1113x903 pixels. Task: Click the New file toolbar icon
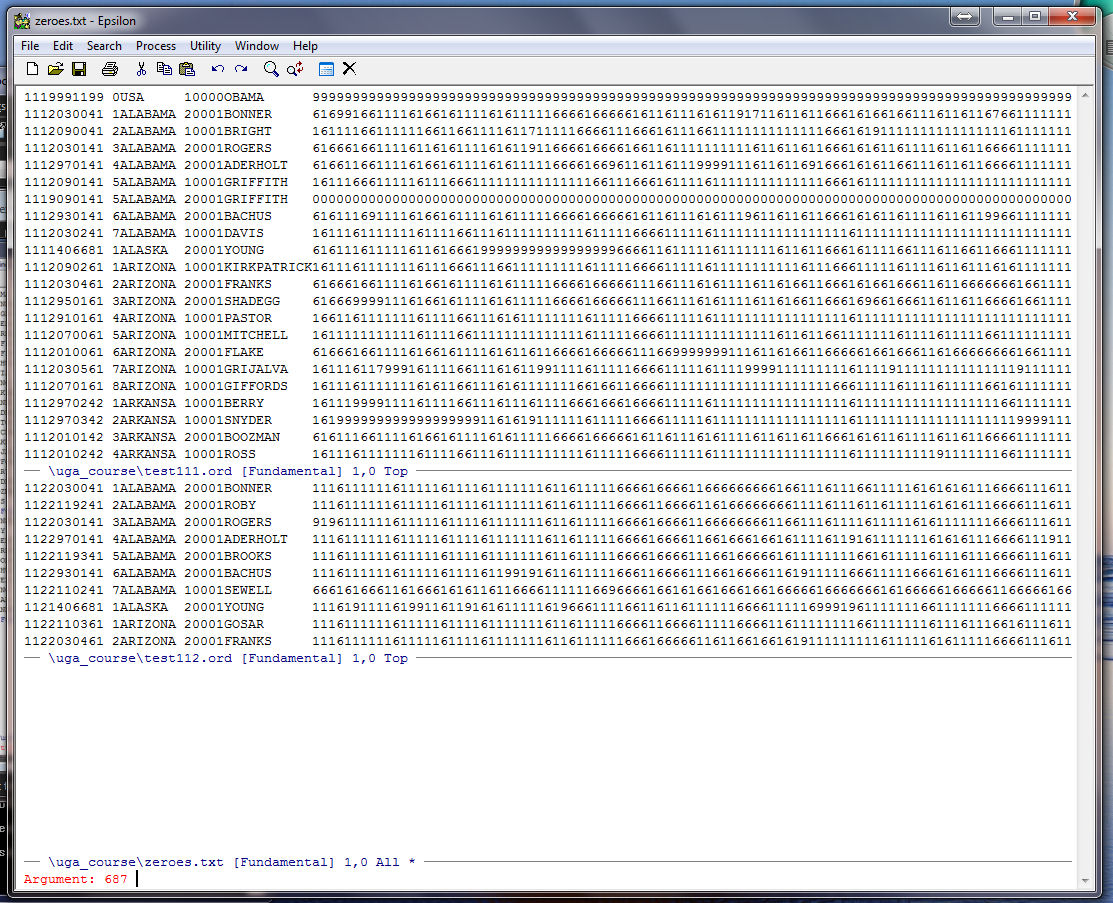pyautogui.click(x=32, y=69)
